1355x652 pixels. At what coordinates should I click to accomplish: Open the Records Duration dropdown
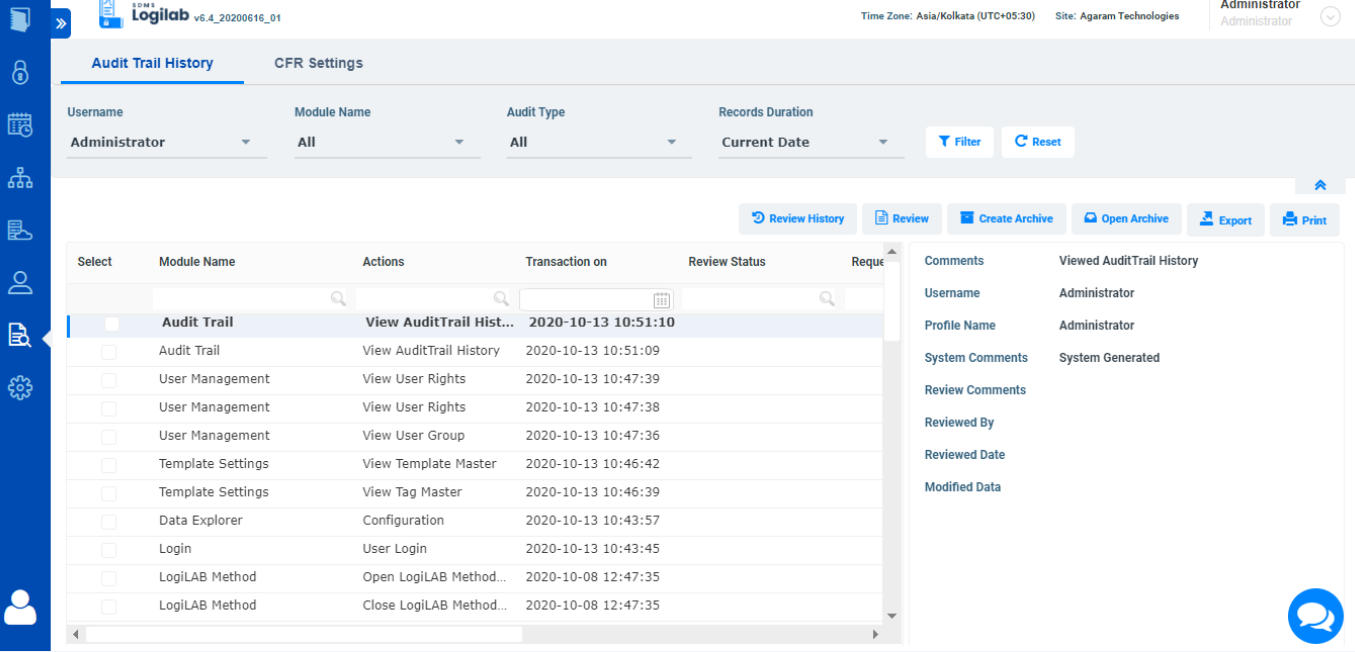[810, 142]
